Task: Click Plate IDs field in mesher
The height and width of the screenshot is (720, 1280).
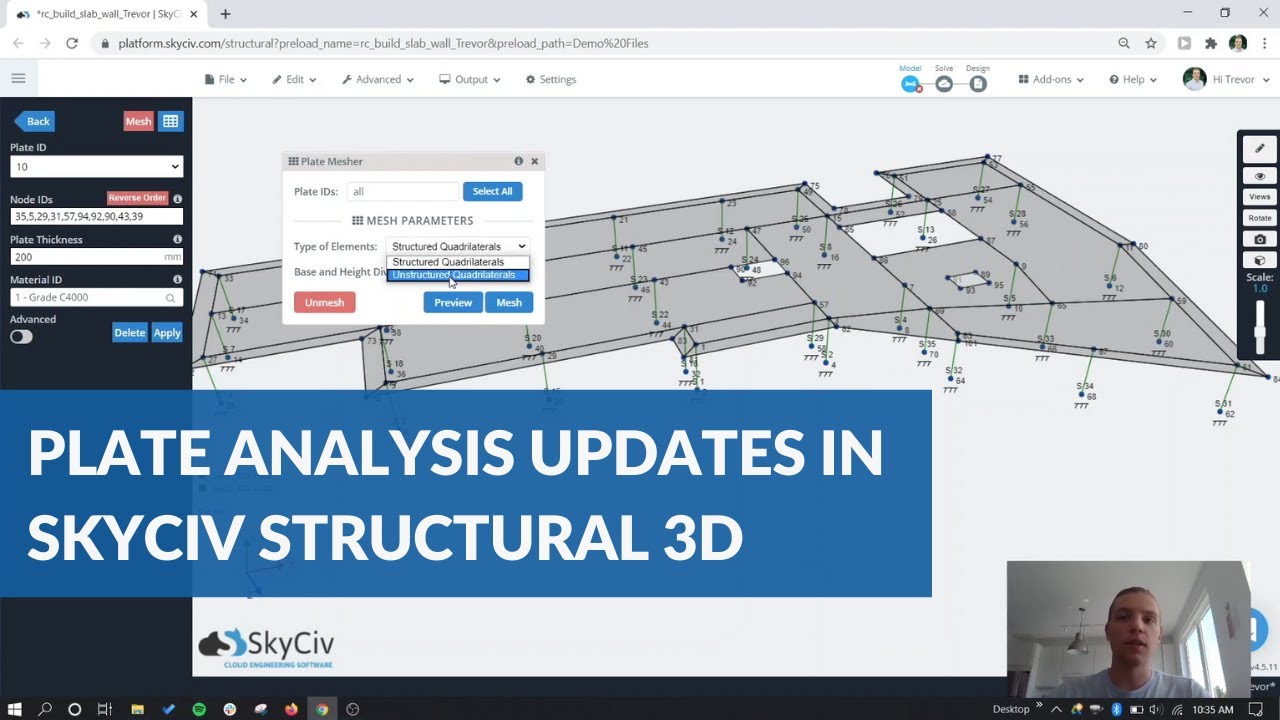Action: pyautogui.click(x=402, y=191)
